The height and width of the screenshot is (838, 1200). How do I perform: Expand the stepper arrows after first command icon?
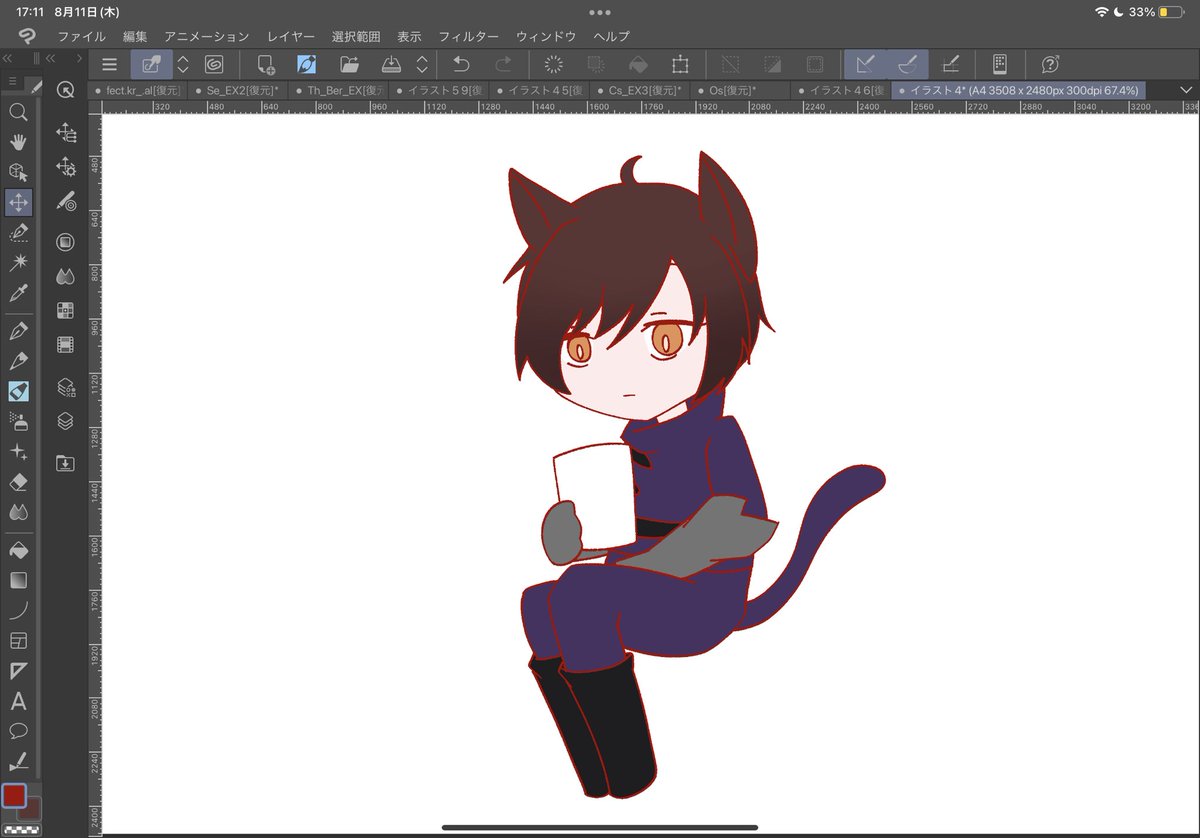[182, 65]
